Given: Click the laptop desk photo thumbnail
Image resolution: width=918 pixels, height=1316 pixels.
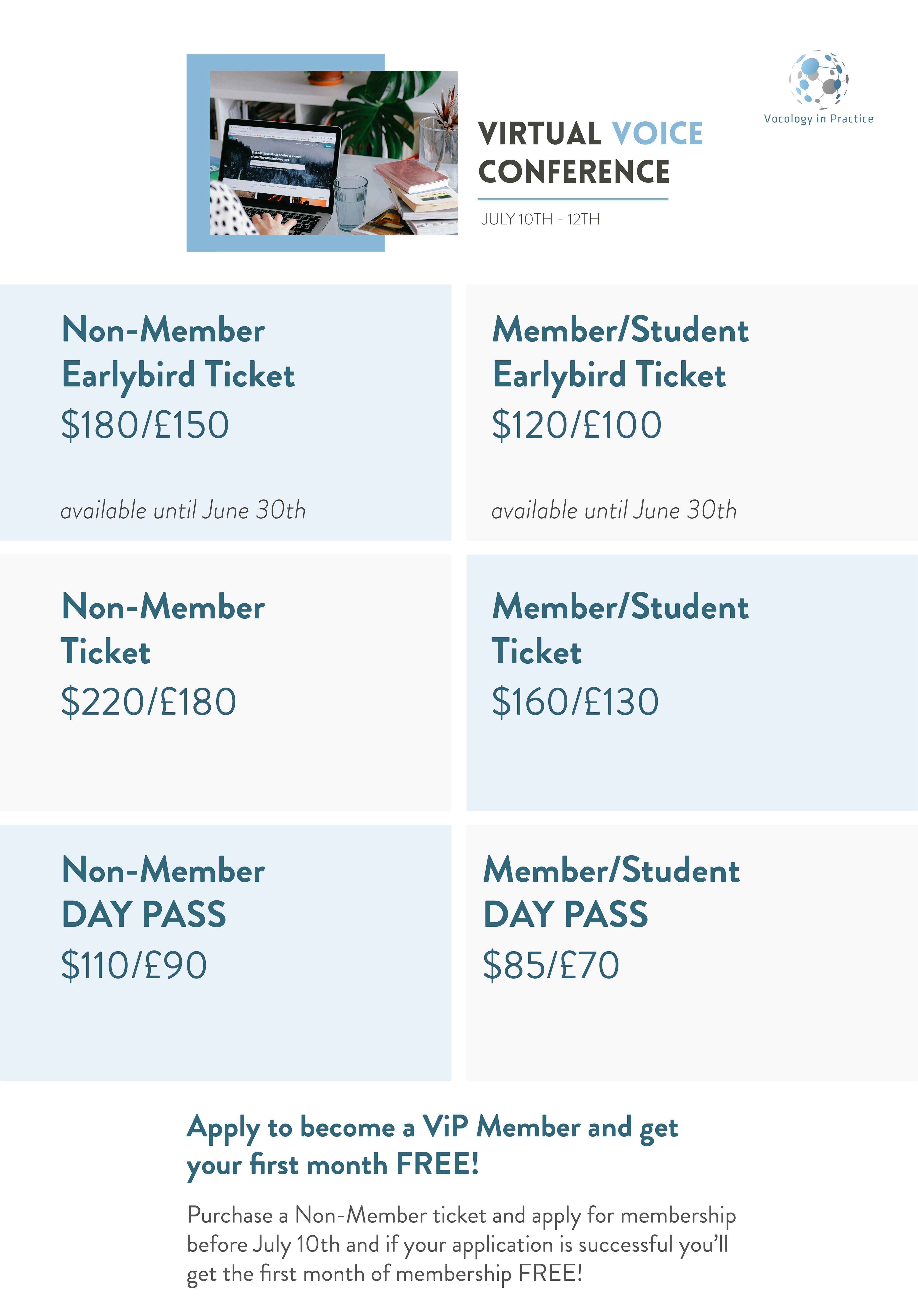Looking at the screenshot, I should tap(334, 152).
